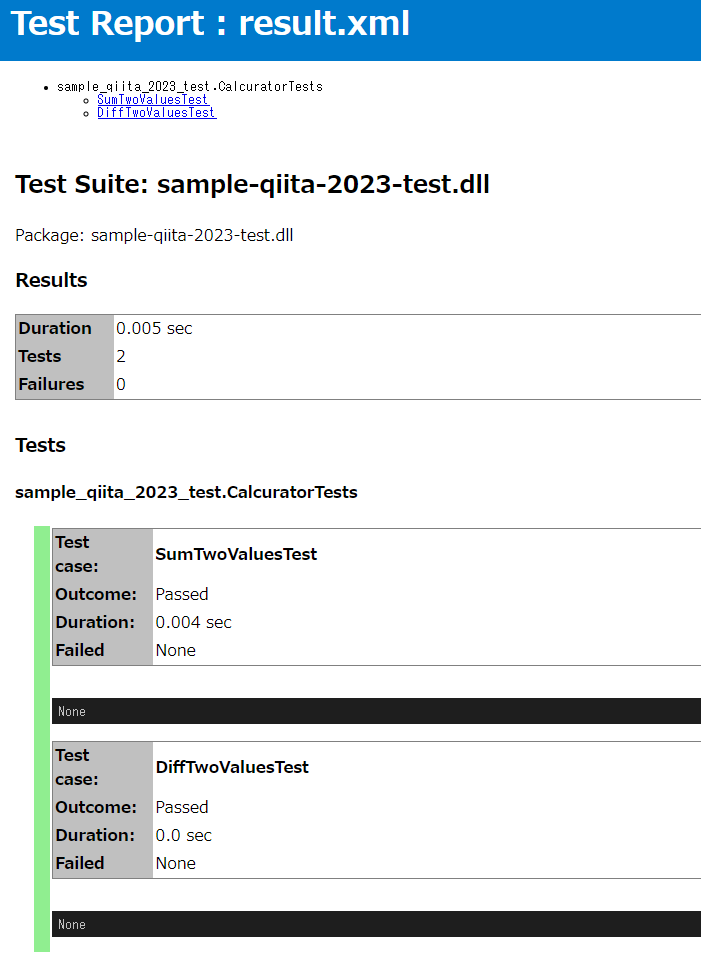Click the green pass status bar beside the tests
The width and height of the screenshot is (701, 961).
(41, 738)
